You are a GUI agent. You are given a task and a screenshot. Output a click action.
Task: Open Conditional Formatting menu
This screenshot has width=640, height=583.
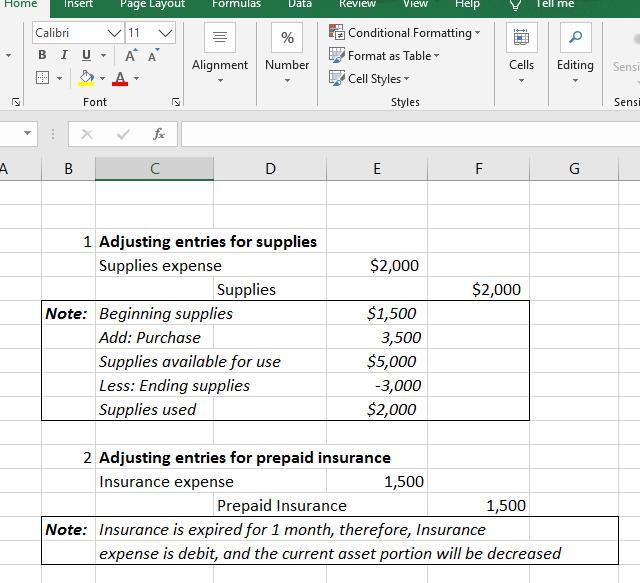(404, 33)
